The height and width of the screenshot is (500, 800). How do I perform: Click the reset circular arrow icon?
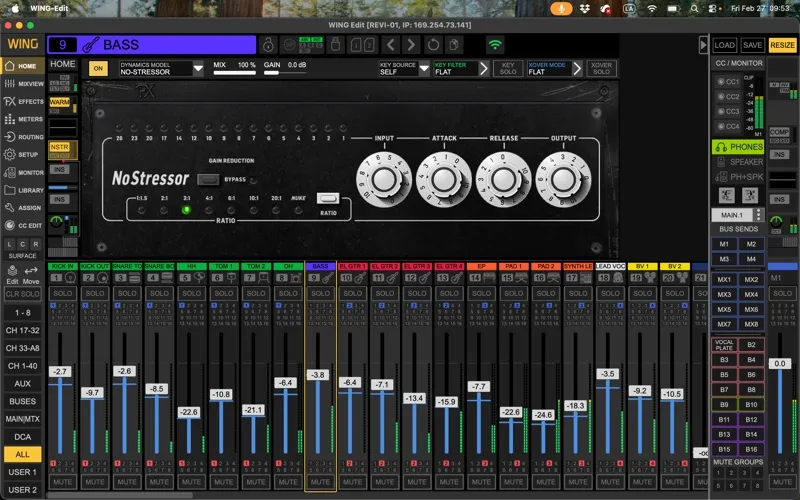pos(433,45)
